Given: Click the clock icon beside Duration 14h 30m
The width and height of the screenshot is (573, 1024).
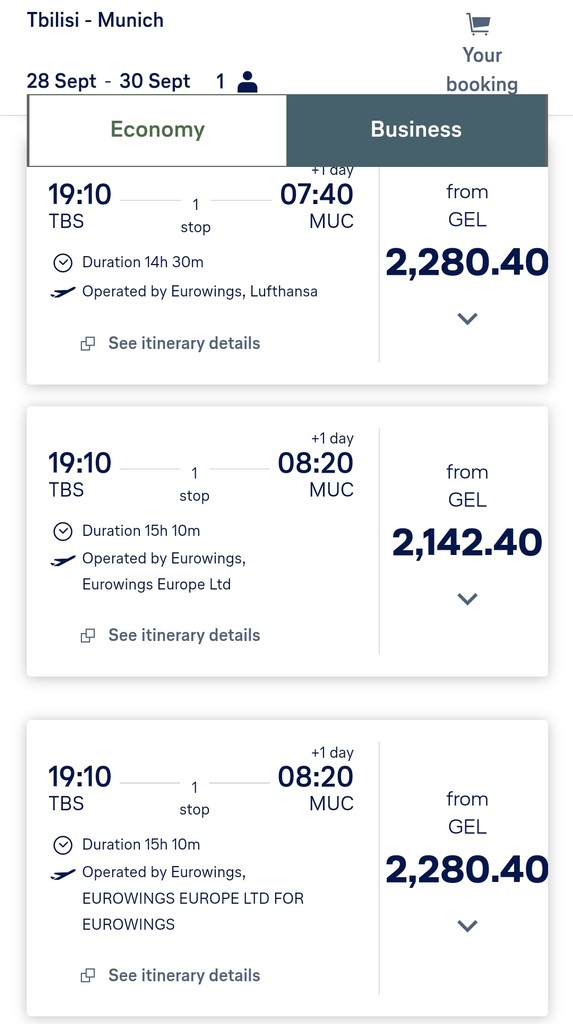Looking at the screenshot, I should [x=62, y=263].
